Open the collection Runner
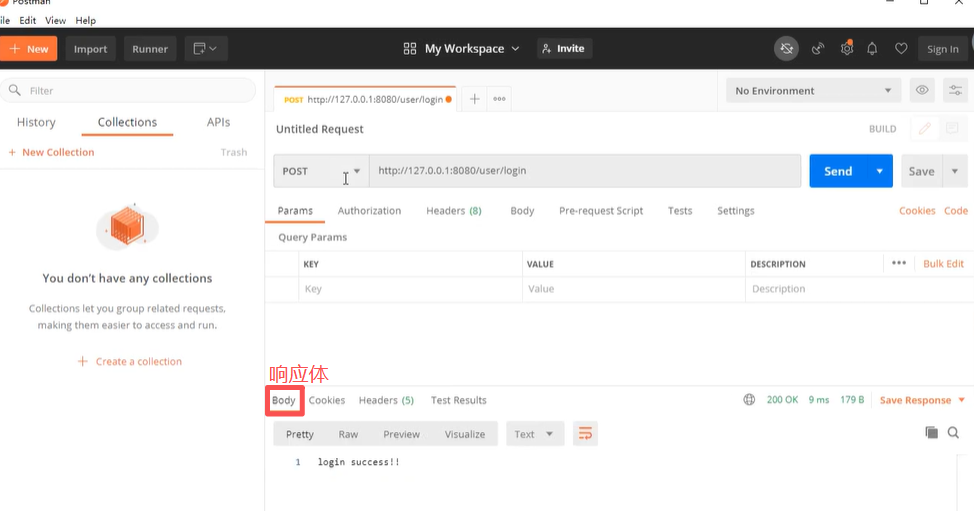This screenshot has width=974, height=511. click(150, 49)
